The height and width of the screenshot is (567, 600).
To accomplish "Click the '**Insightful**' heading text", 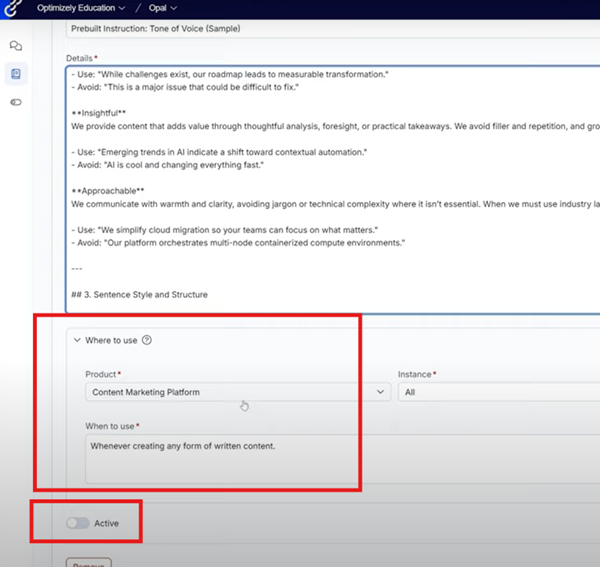I will (x=99, y=113).
